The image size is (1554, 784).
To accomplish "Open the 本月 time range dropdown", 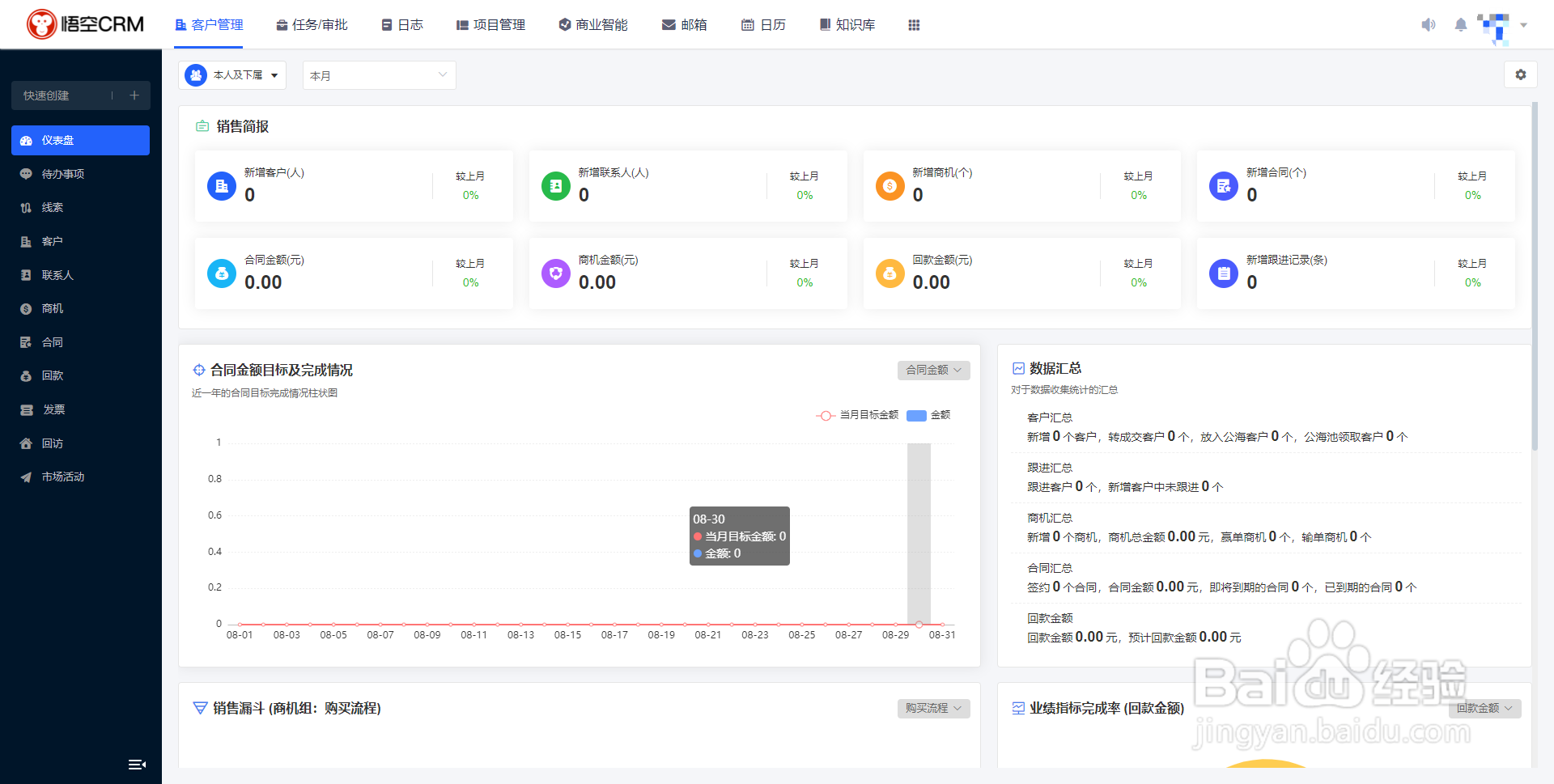I will click(379, 75).
